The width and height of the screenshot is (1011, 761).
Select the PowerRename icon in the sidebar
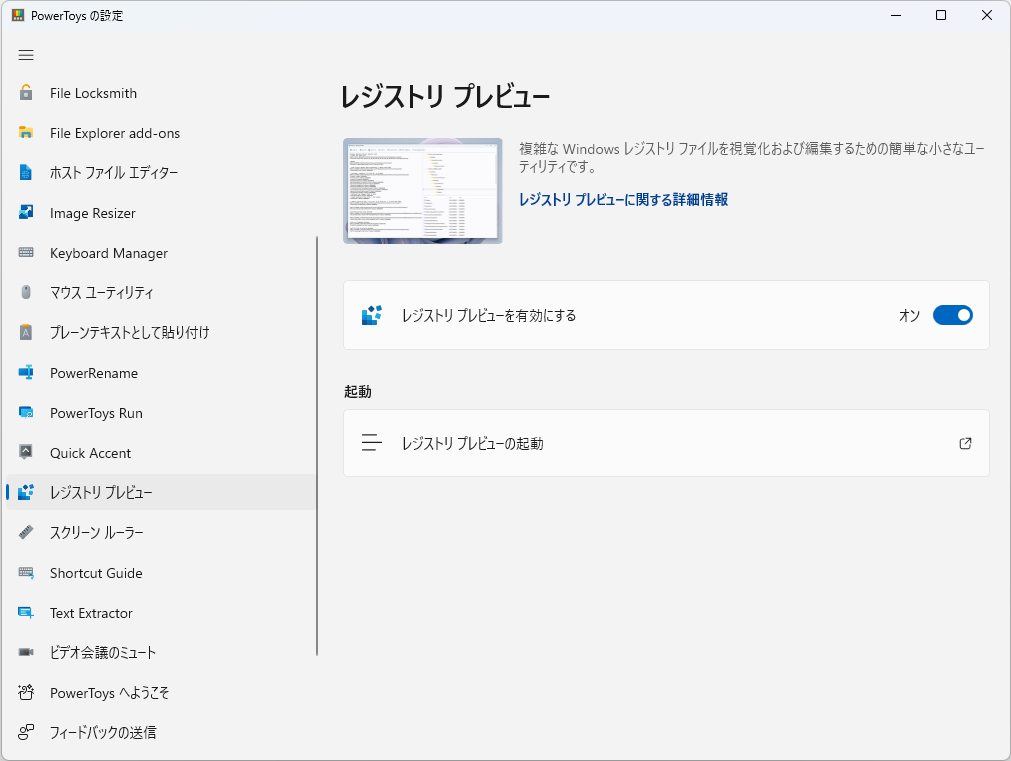pyautogui.click(x=26, y=373)
